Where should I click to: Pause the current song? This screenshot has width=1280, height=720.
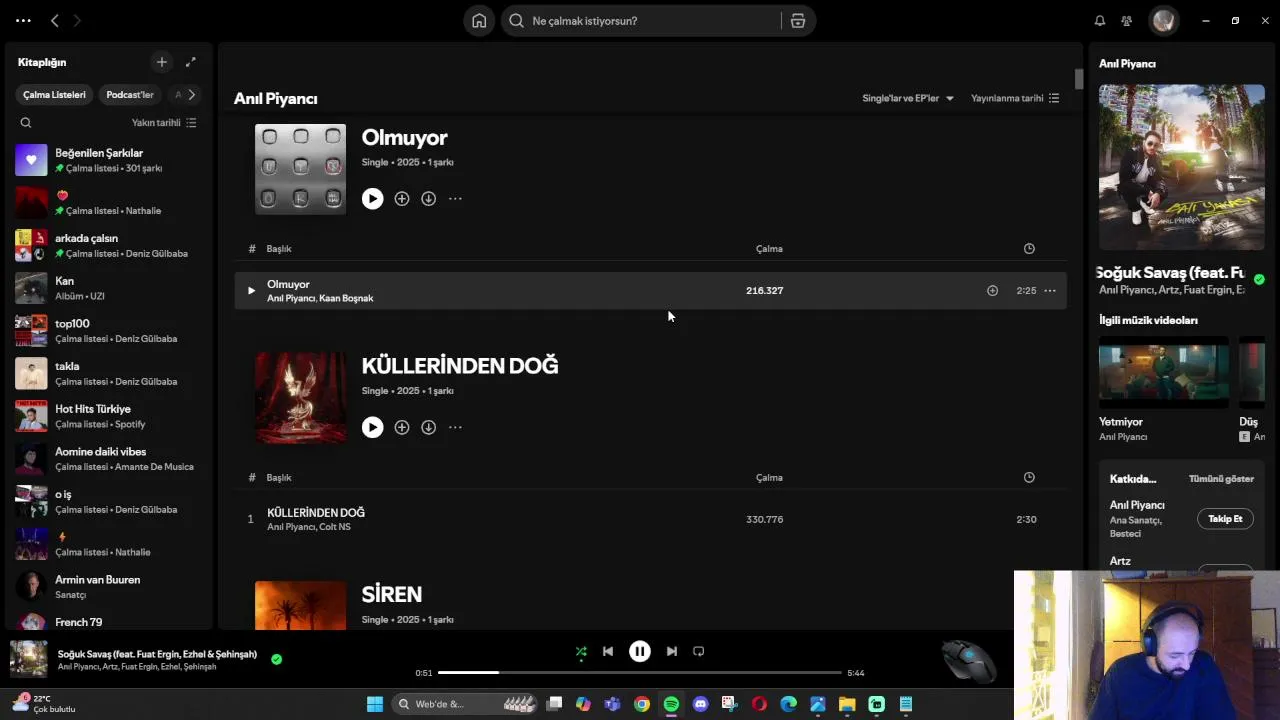[x=640, y=652]
